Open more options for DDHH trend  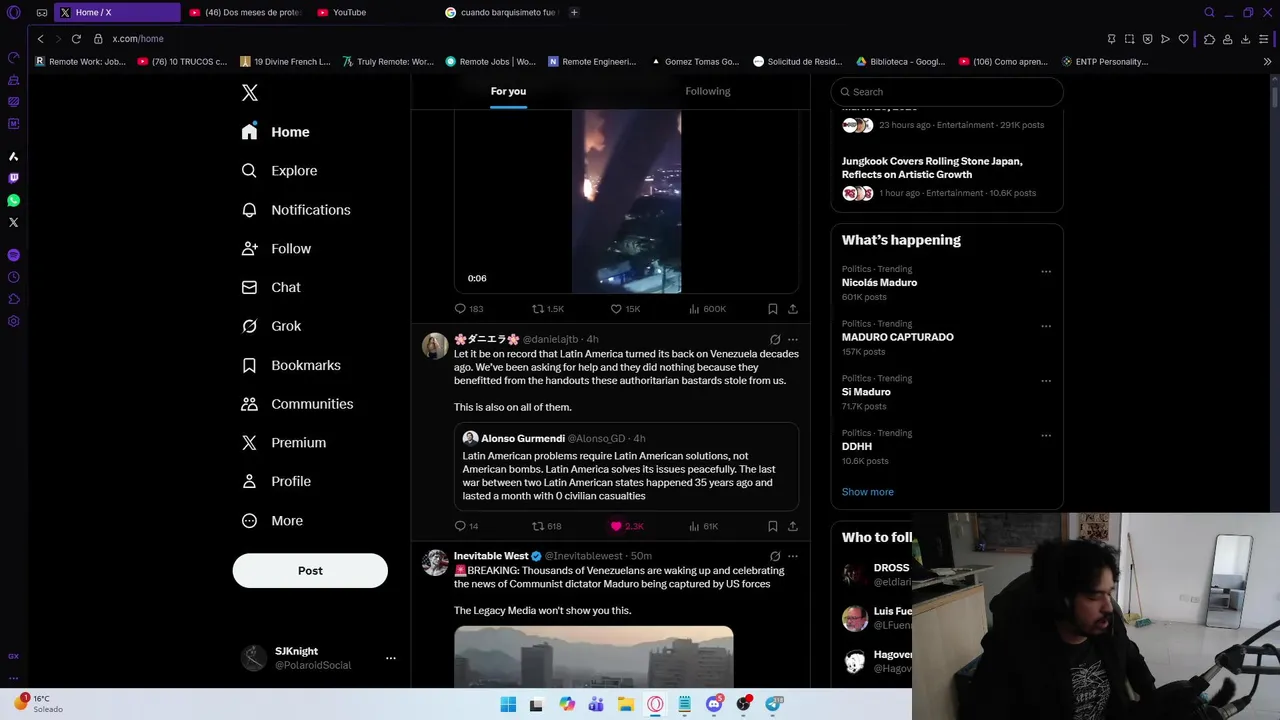click(1046, 436)
